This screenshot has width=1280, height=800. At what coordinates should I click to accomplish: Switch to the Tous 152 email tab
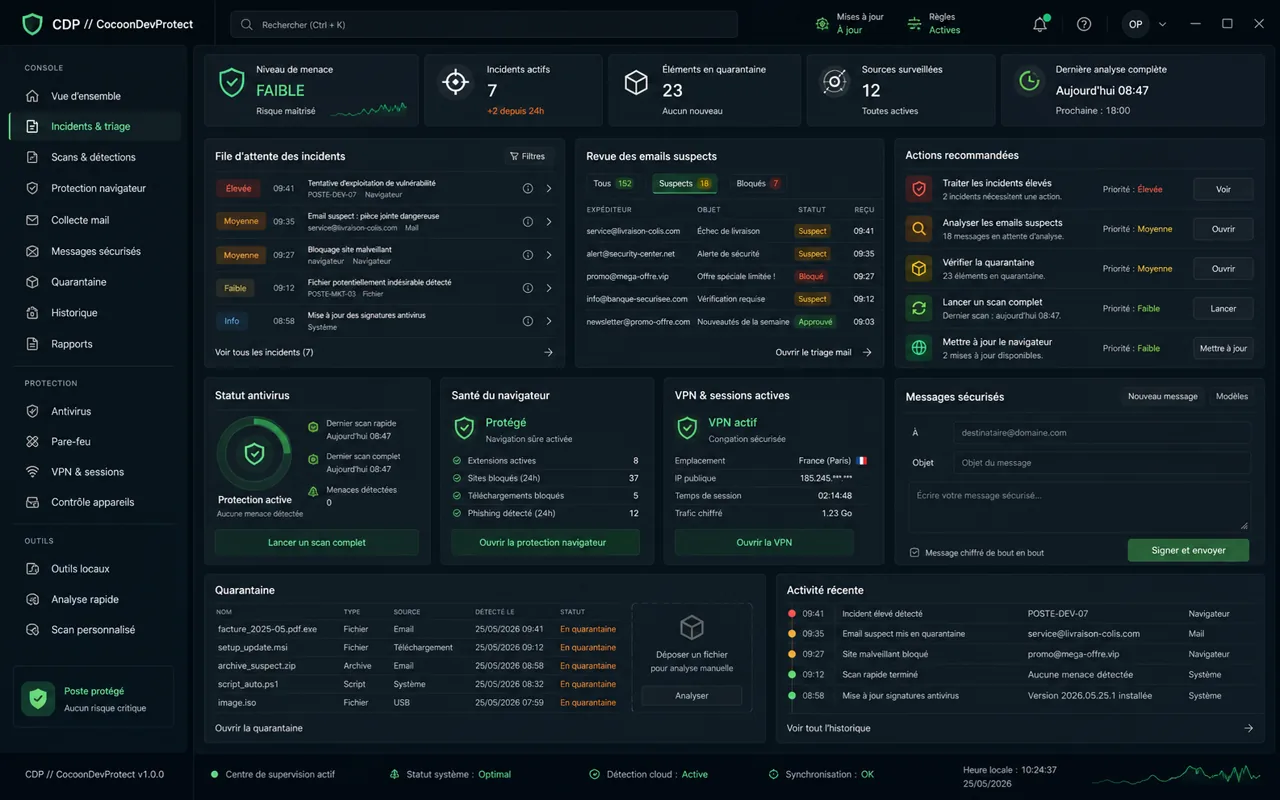pyautogui.click(x=612, y=184)
